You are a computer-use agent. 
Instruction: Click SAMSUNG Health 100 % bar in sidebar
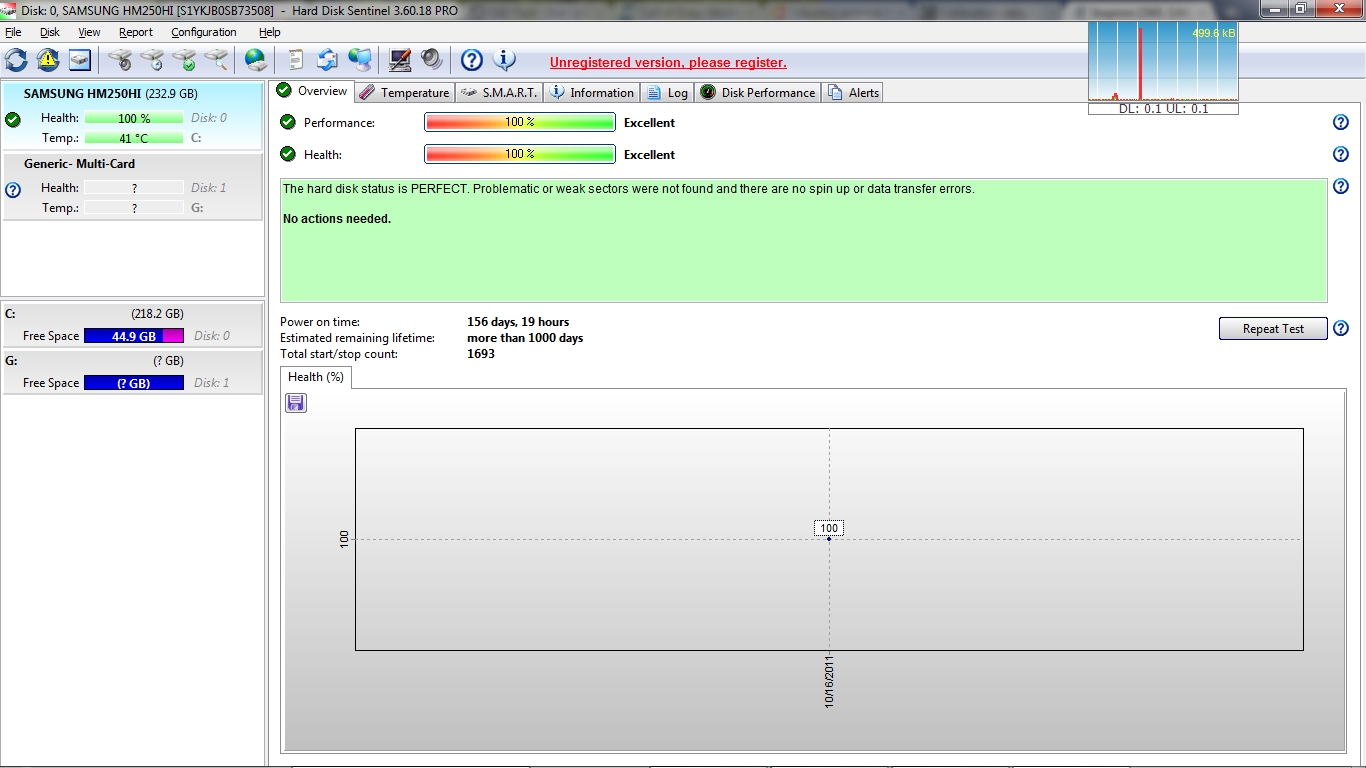point(134,118)
